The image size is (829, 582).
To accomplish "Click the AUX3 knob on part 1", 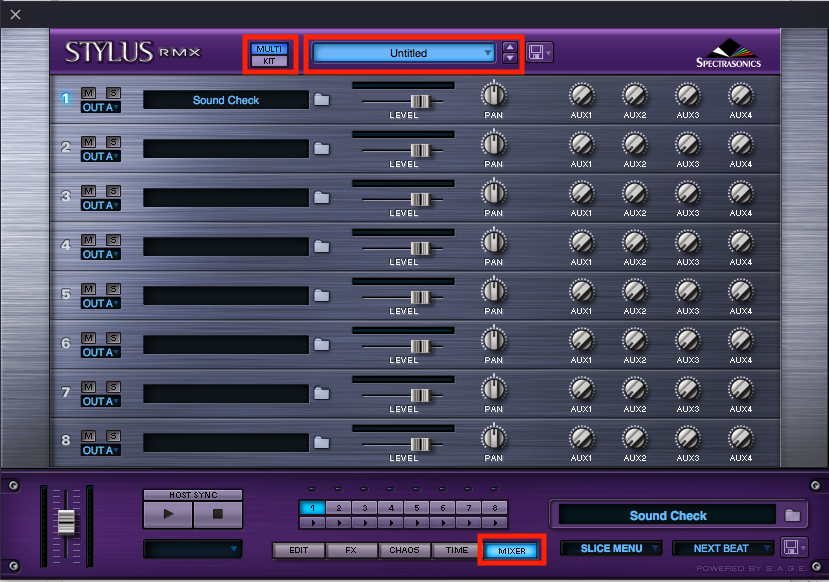I will 688,96.
